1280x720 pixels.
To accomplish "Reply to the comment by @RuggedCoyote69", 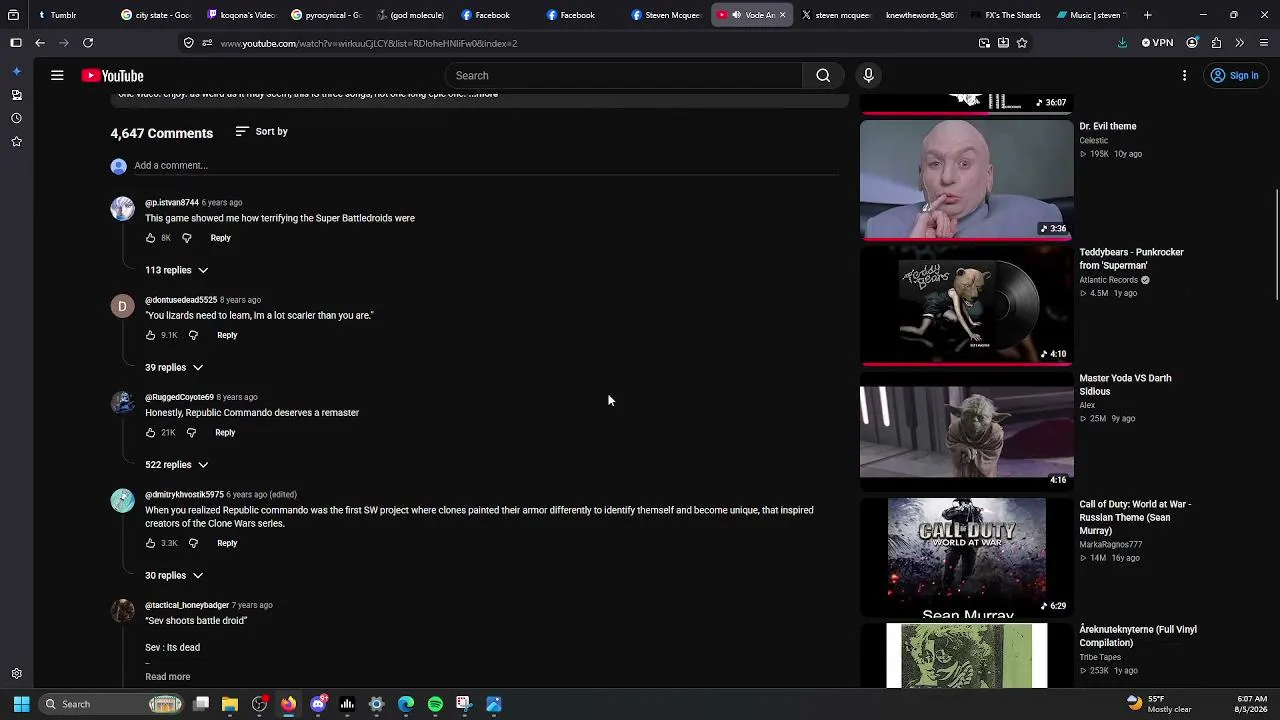I will pos(225,433).
